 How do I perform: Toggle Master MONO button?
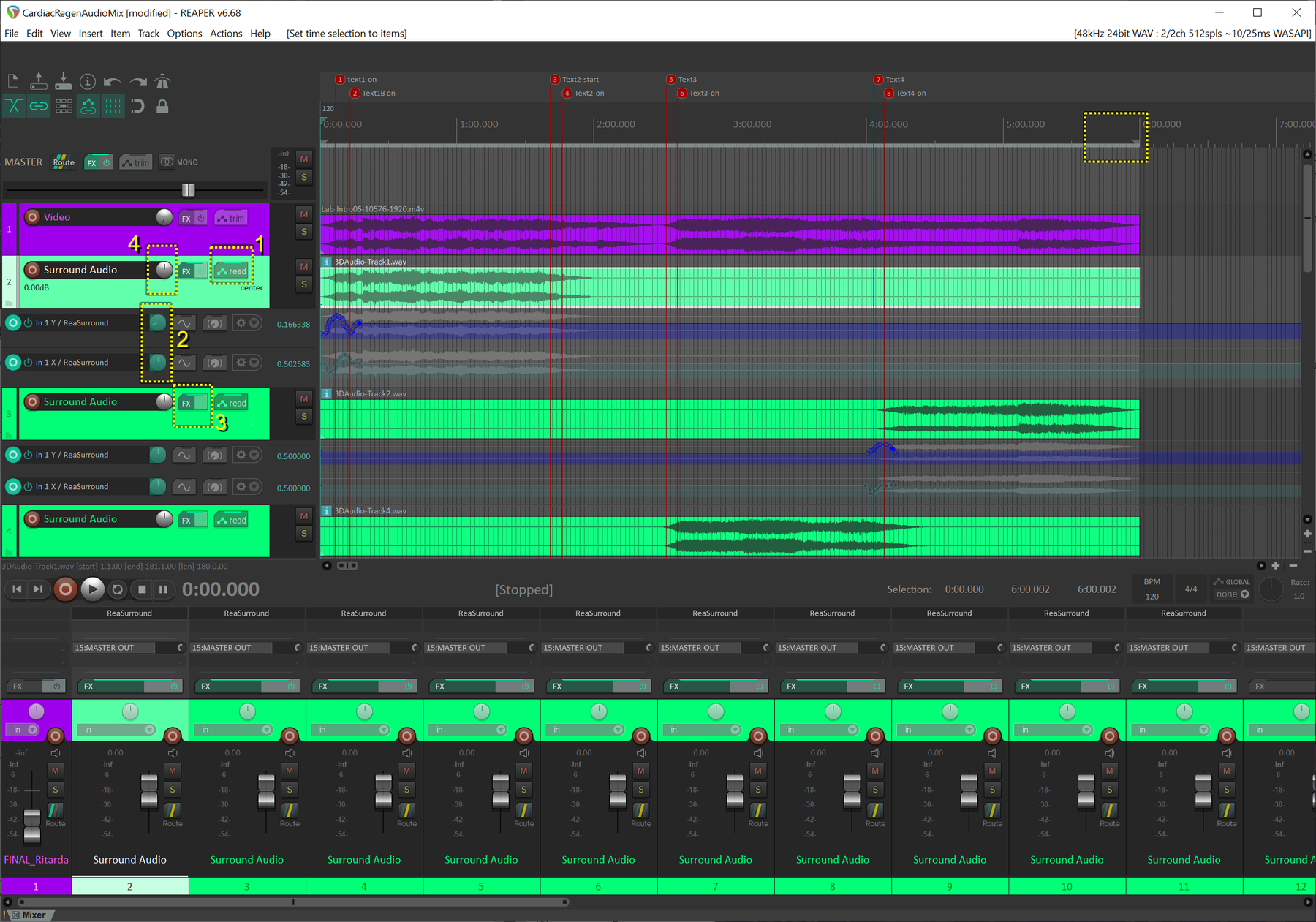tap(179, 162)
